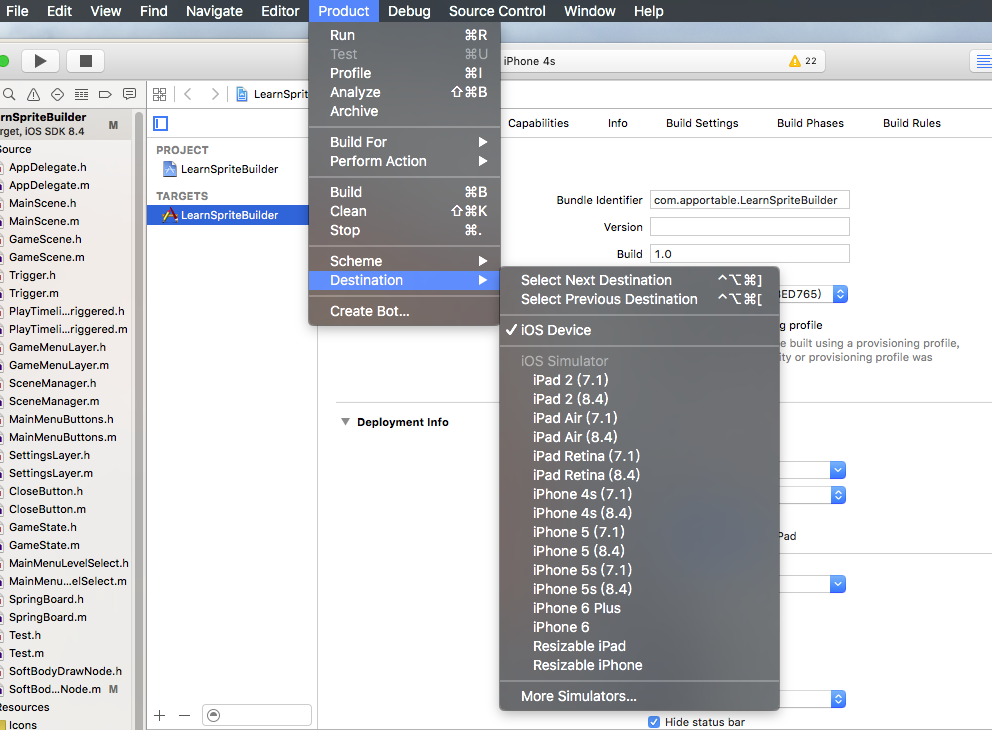The image size is (992, 730).
Task: Go forward with the right chevron
Action: click(215, 94)
